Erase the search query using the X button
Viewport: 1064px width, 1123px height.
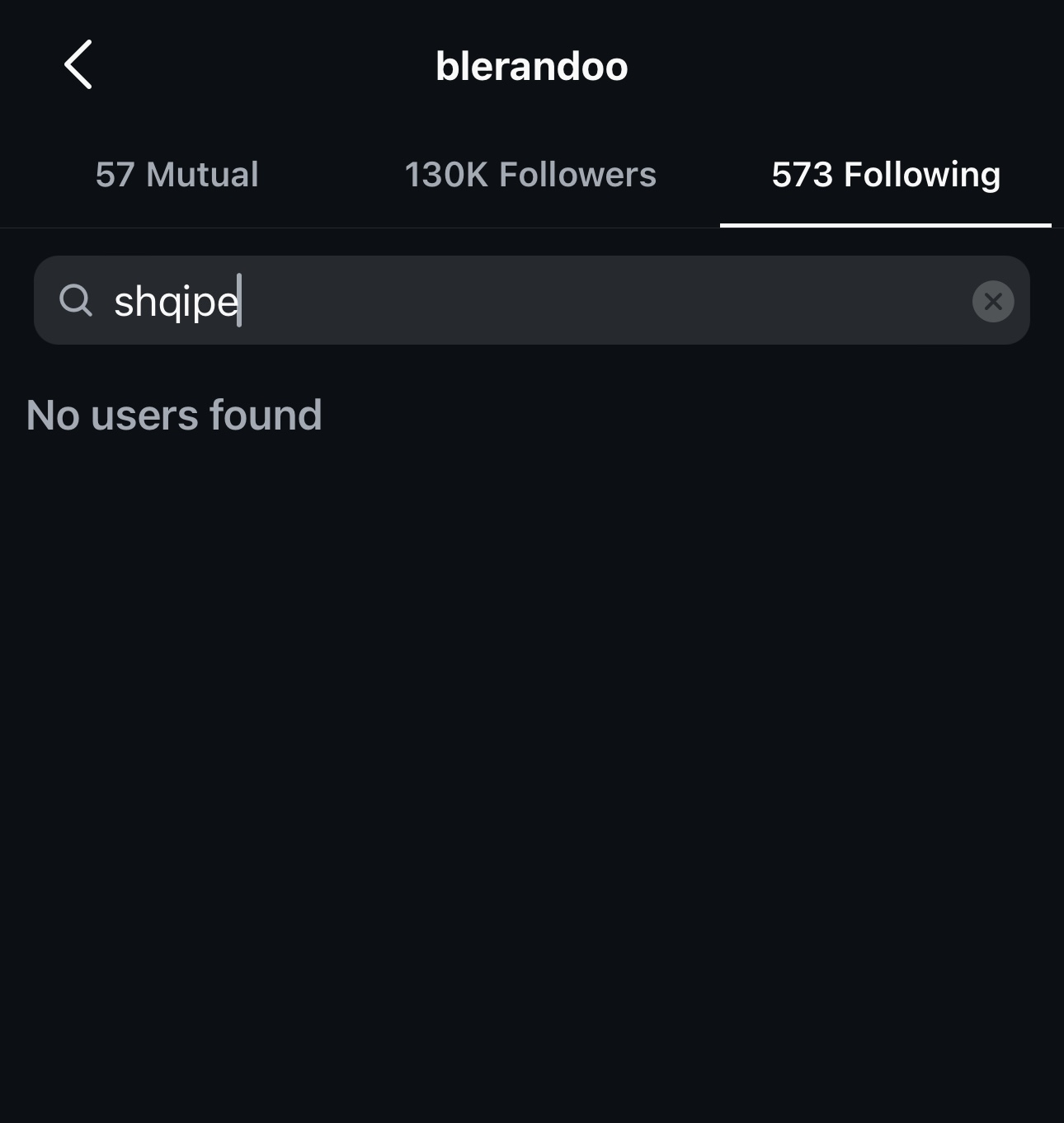993,301
